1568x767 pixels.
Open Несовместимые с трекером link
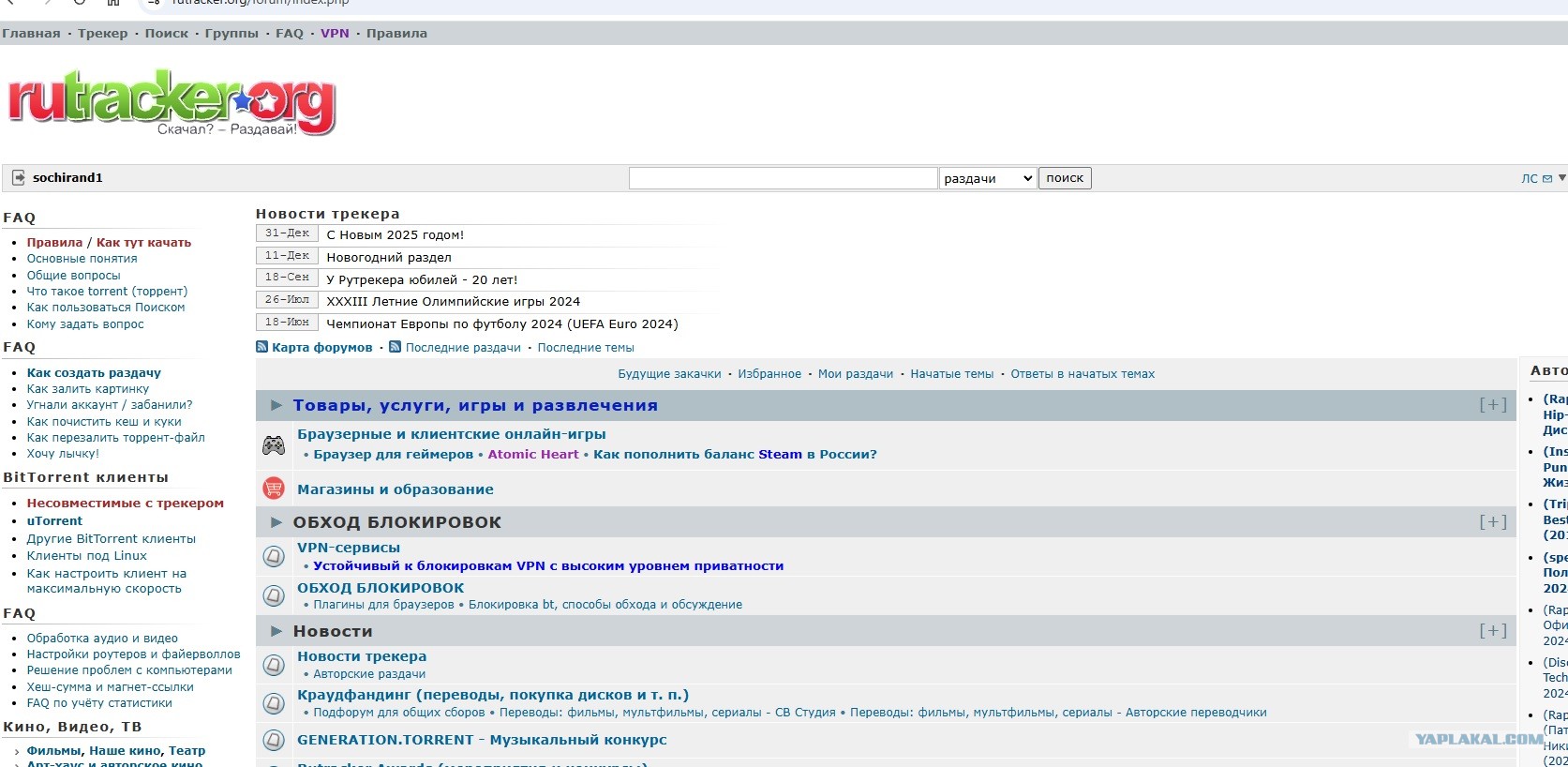[x=126, y=503]
